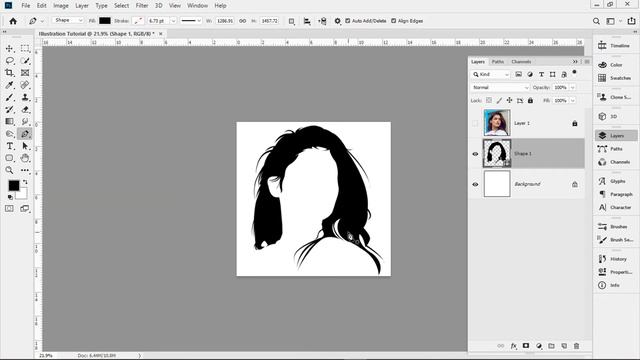Click the black Fill color swatch in options bar
This screenshot has width=640, height=360.
tap(105, 20)
